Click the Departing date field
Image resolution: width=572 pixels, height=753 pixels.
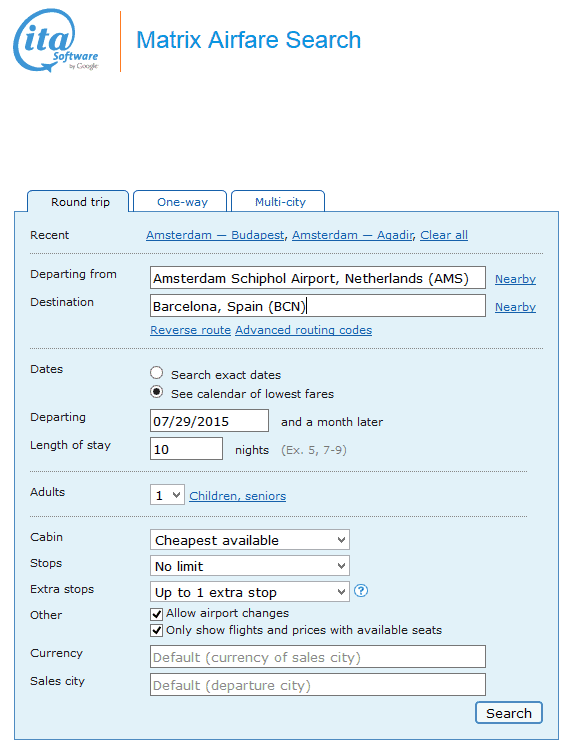tap(209, 421)
